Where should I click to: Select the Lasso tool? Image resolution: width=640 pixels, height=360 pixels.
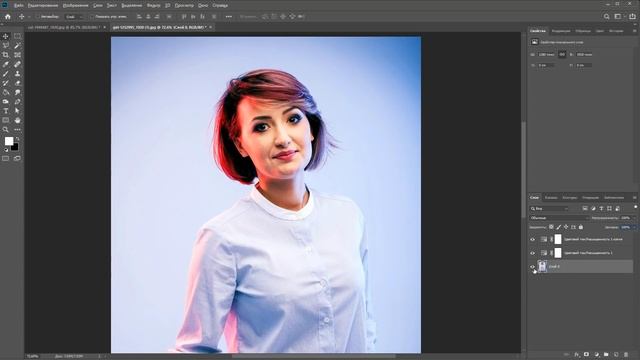click(x=6, y=45)
